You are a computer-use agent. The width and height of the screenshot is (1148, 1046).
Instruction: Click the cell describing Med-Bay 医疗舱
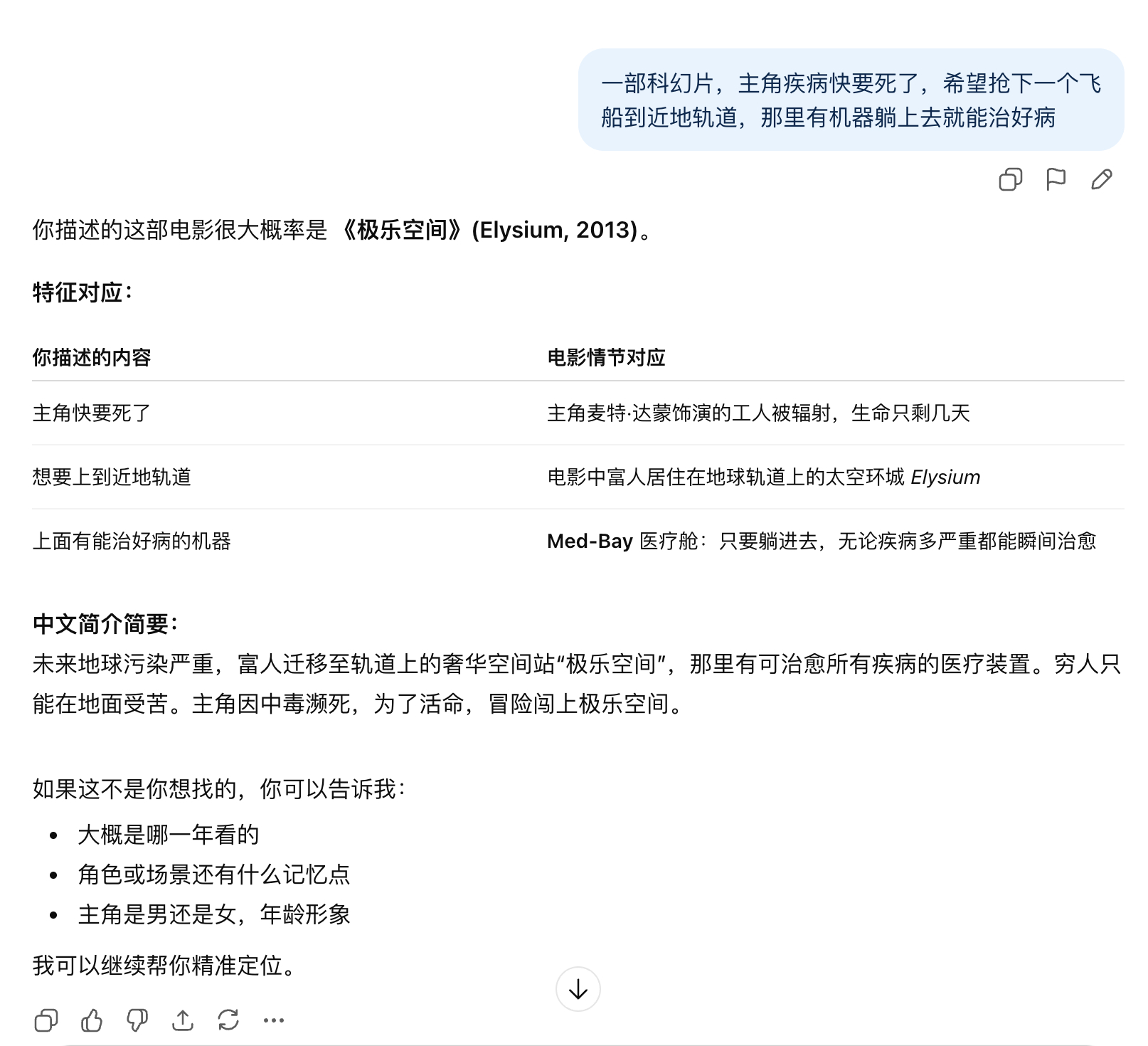(x=822, y=541)
